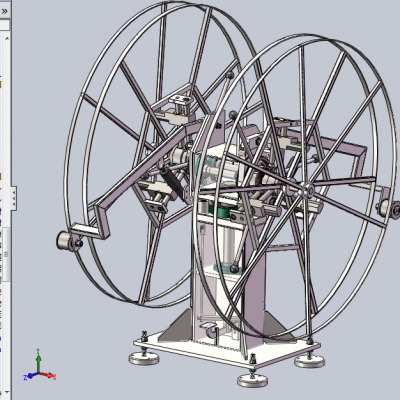This screenshot has height=400, width=400.
Task: Click the feature tree vertical scrollbar thumb
Action: pos(6,254)
